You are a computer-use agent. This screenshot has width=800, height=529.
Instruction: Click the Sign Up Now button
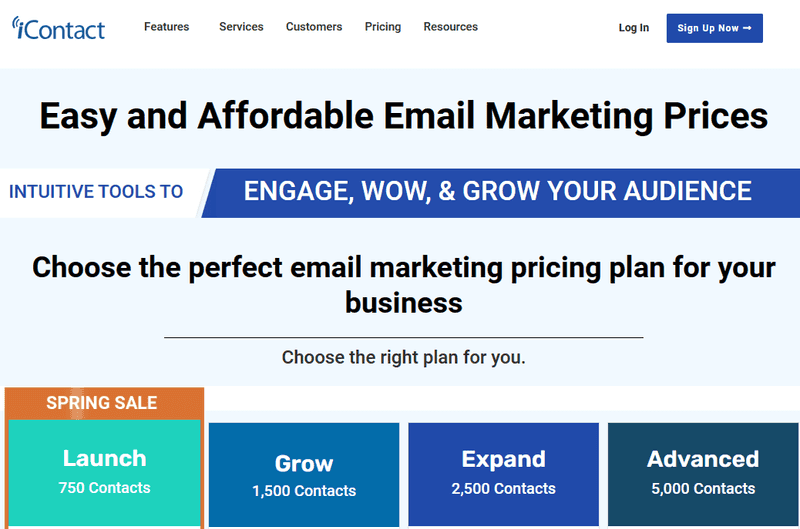tap(714, 28)
